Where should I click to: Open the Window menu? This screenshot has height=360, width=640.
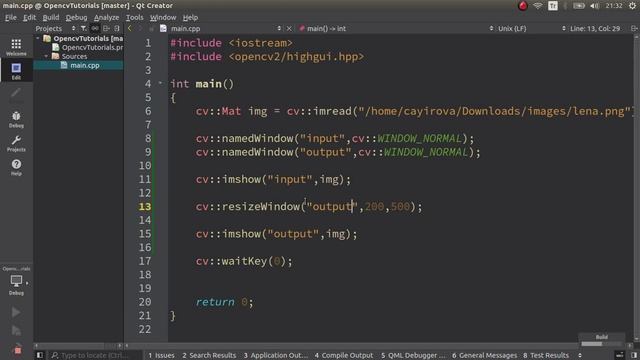163,17
